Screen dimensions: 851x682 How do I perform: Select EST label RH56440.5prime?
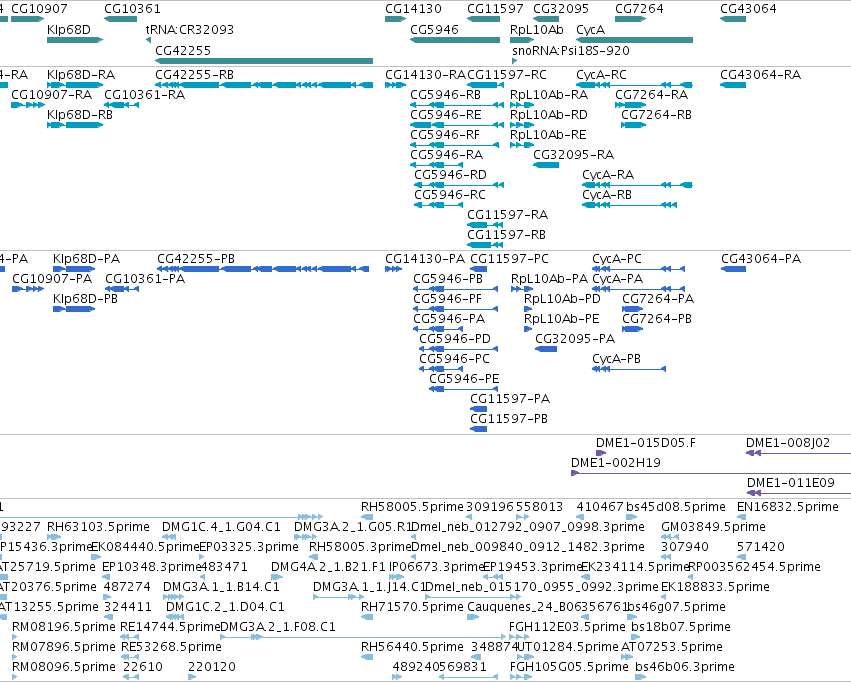tap(412, 647)
